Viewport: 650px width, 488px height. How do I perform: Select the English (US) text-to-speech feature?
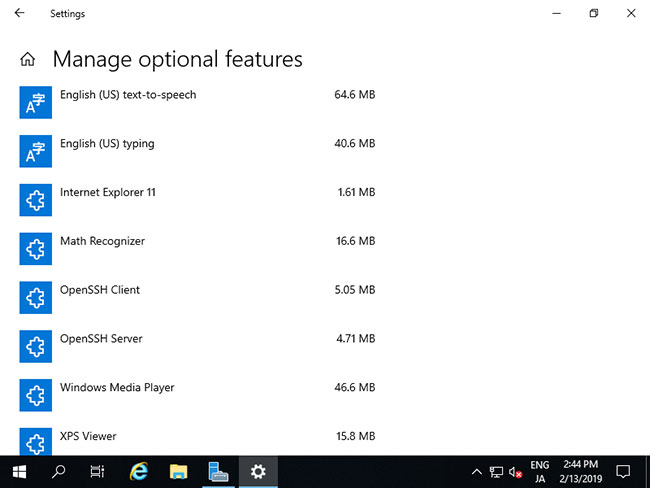197,102
